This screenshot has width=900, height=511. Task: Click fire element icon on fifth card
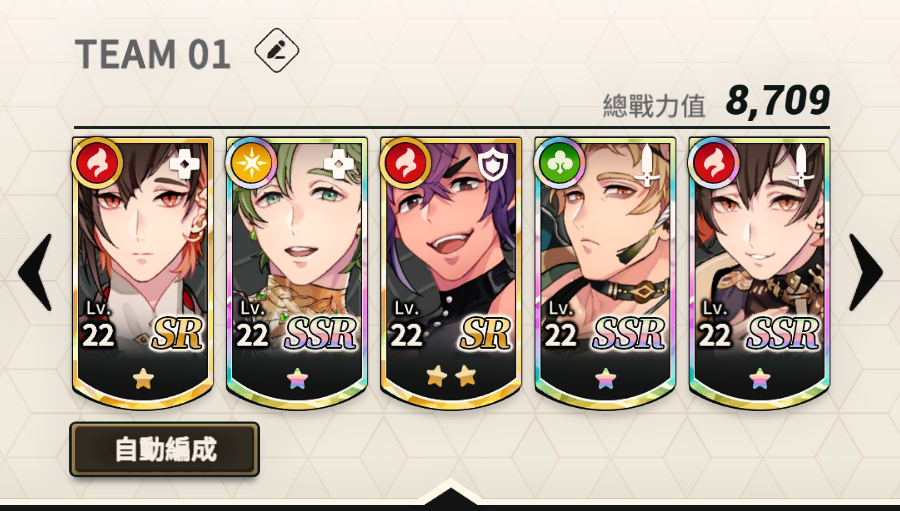[713, 162]
